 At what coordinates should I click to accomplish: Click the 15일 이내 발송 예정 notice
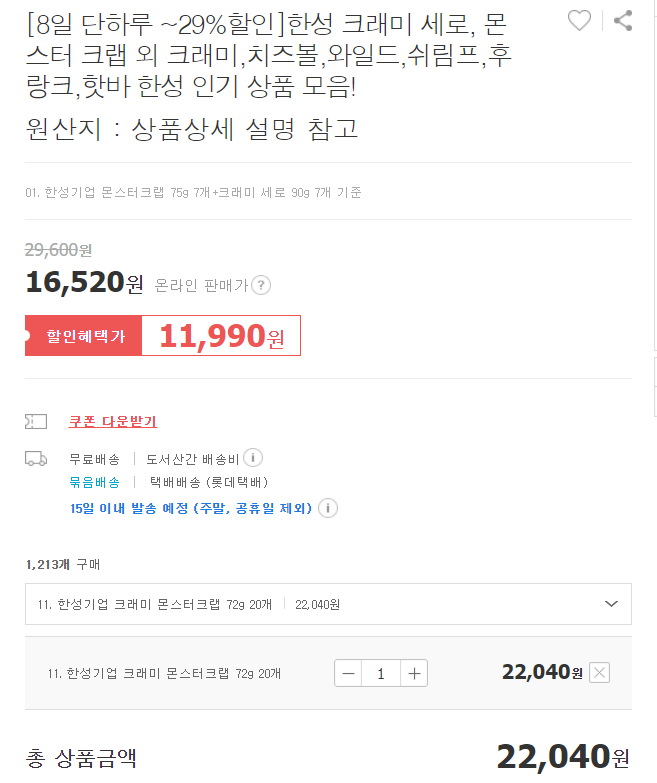tap(191, 508)
